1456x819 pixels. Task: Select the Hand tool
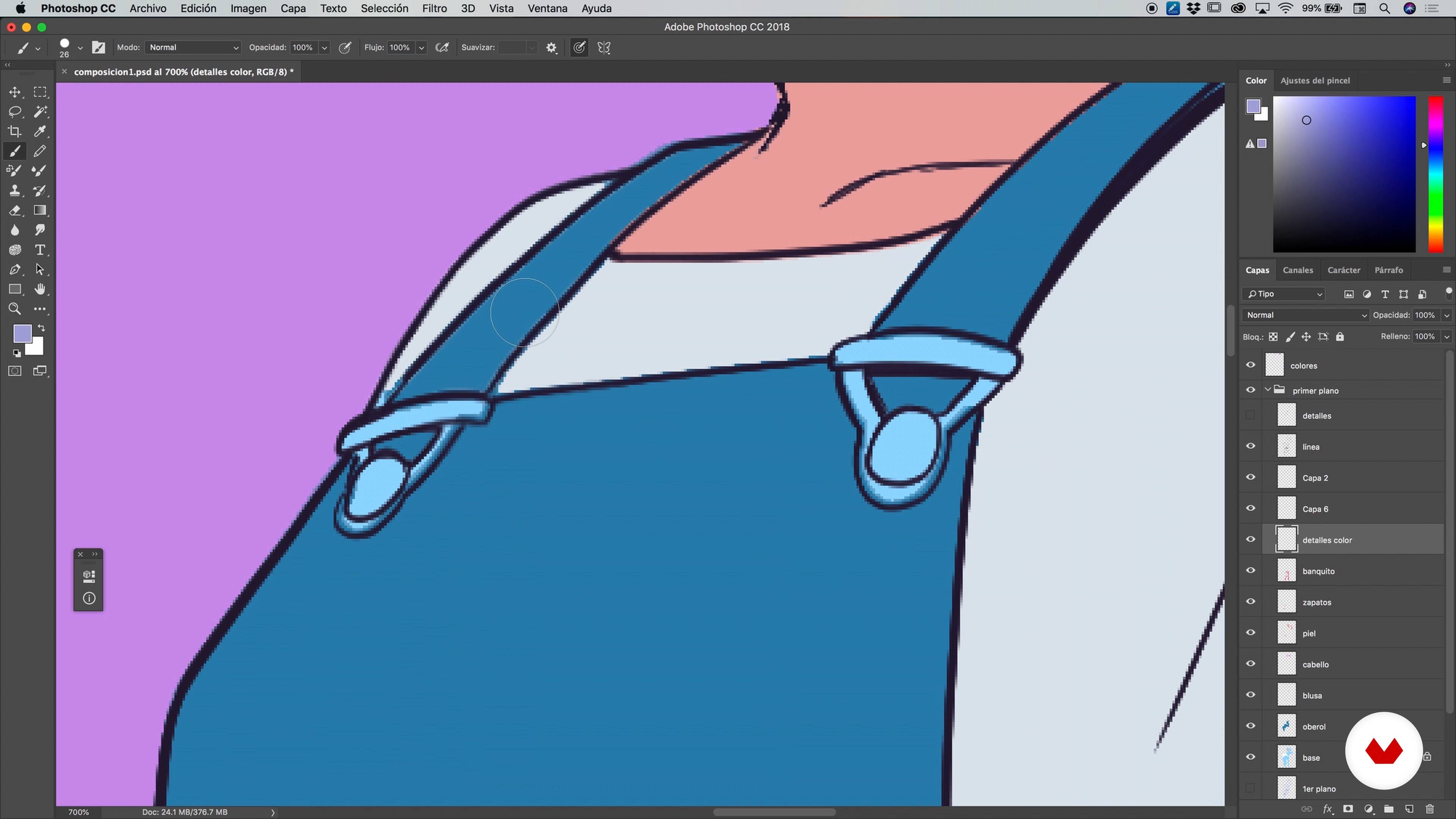click(x=39, y=289)
